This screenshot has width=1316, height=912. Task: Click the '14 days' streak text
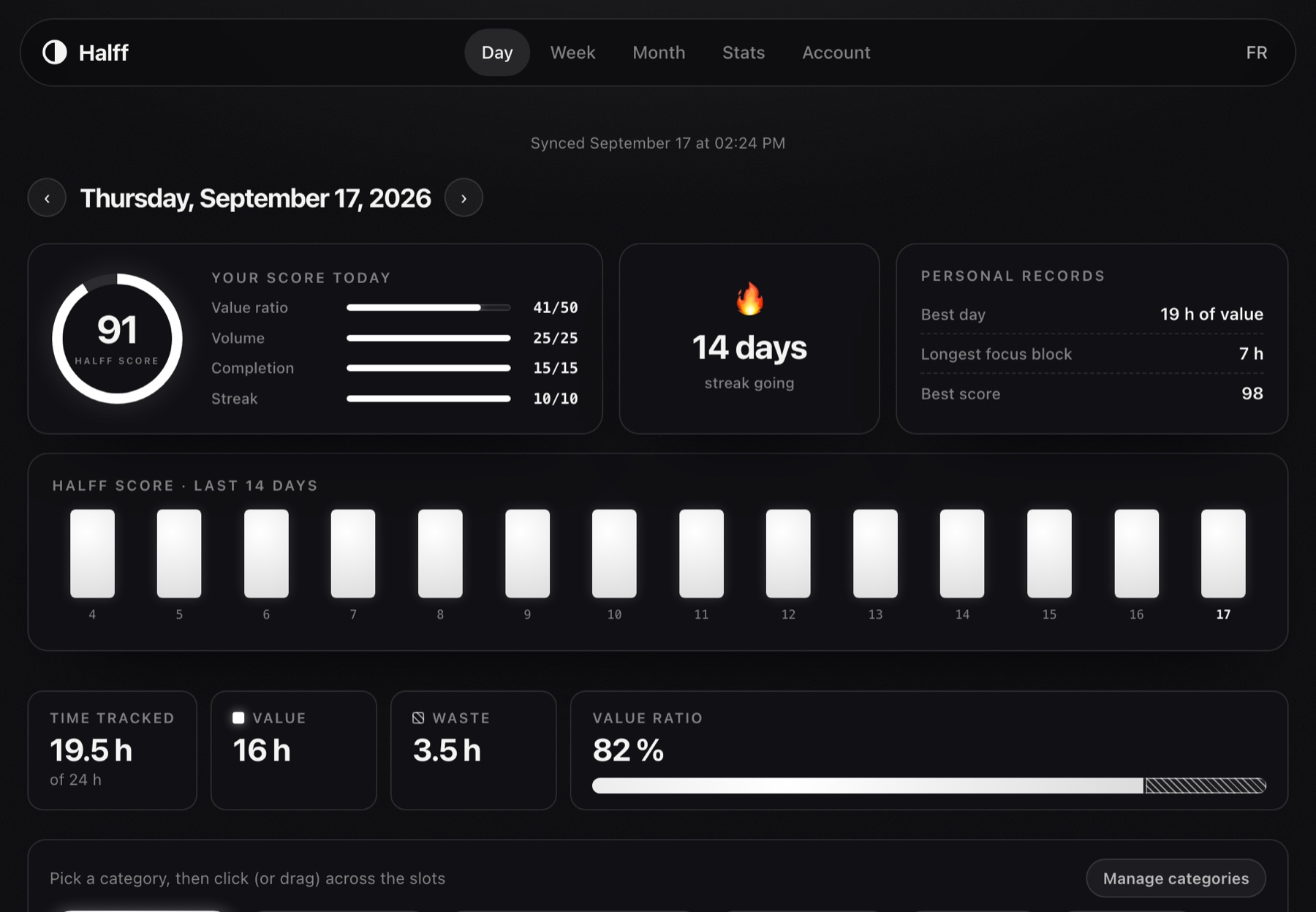(x=749, y=347)
